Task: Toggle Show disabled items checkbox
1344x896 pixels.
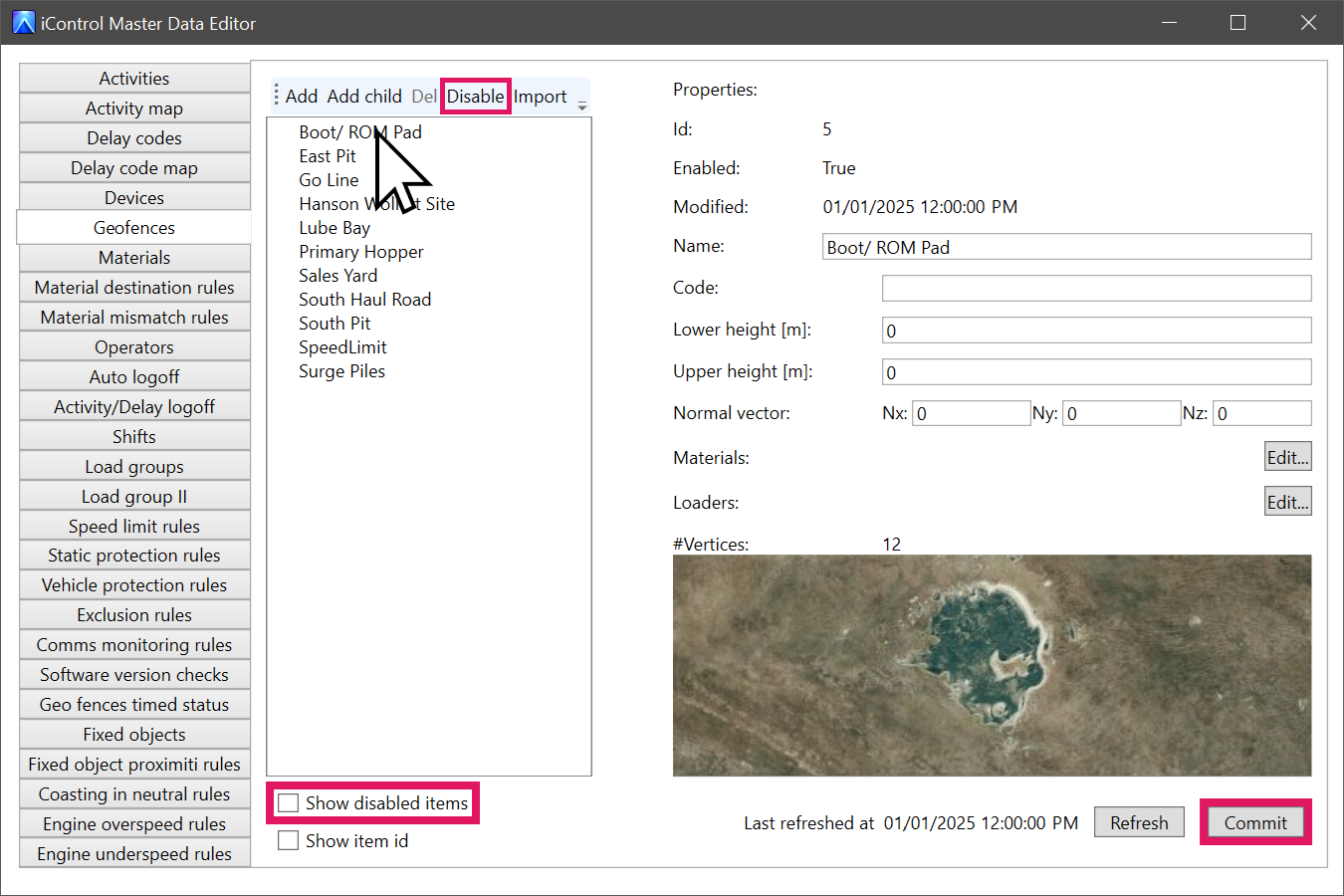Action: [x=289, y=803]
